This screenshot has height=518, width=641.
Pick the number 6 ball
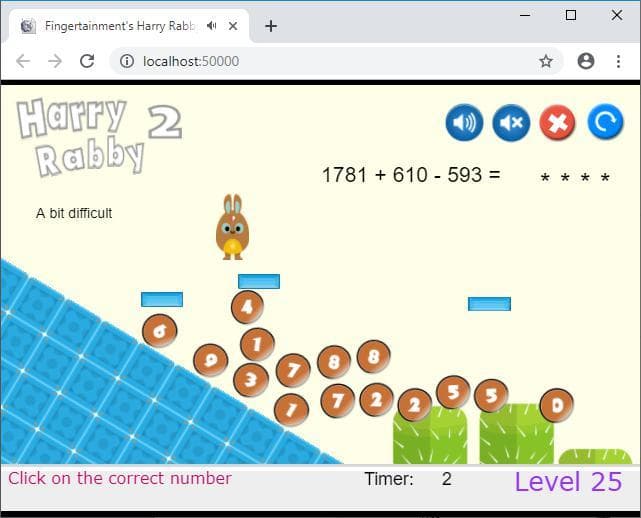pyautogui.click(x=160, y=331)
